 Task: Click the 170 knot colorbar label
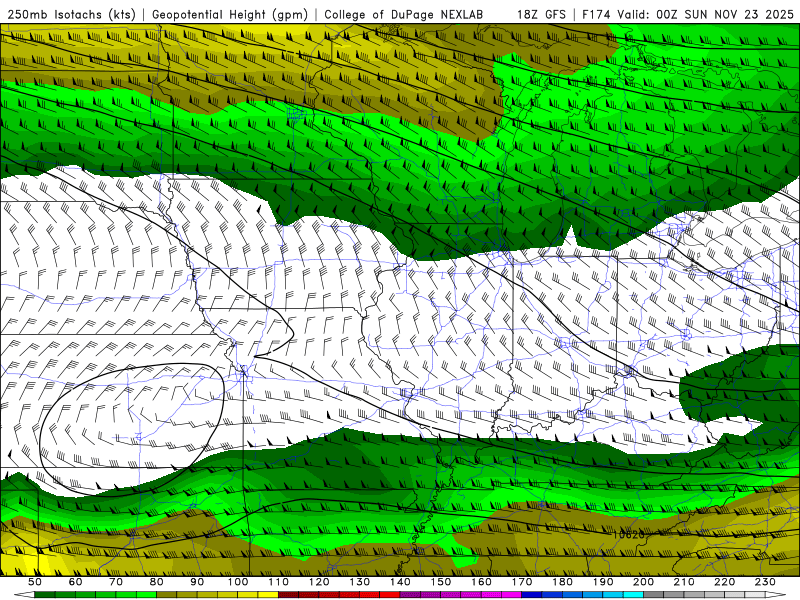click(x=522, y=582)
